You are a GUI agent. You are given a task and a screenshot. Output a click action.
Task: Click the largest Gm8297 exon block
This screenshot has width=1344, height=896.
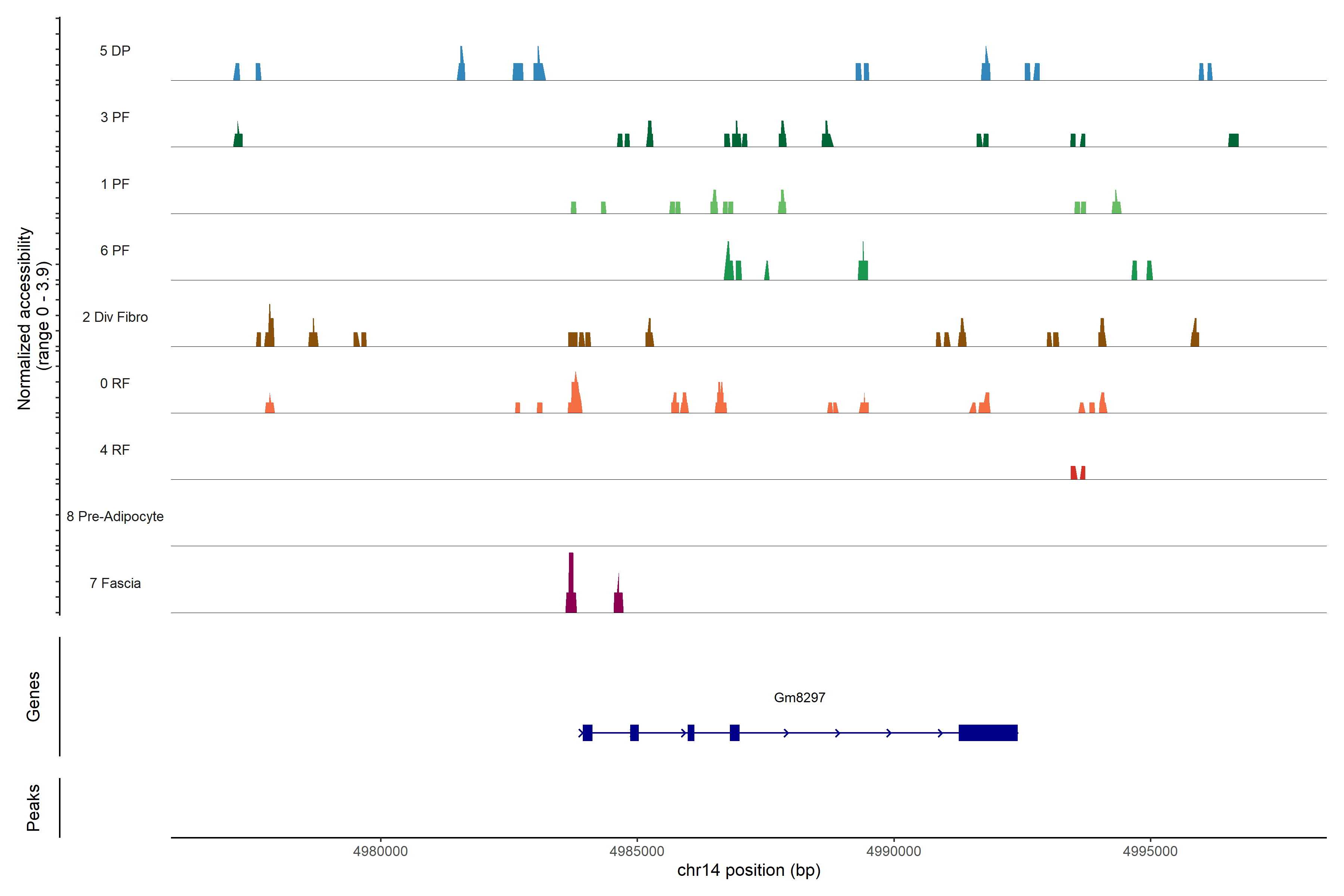(987, 732)
